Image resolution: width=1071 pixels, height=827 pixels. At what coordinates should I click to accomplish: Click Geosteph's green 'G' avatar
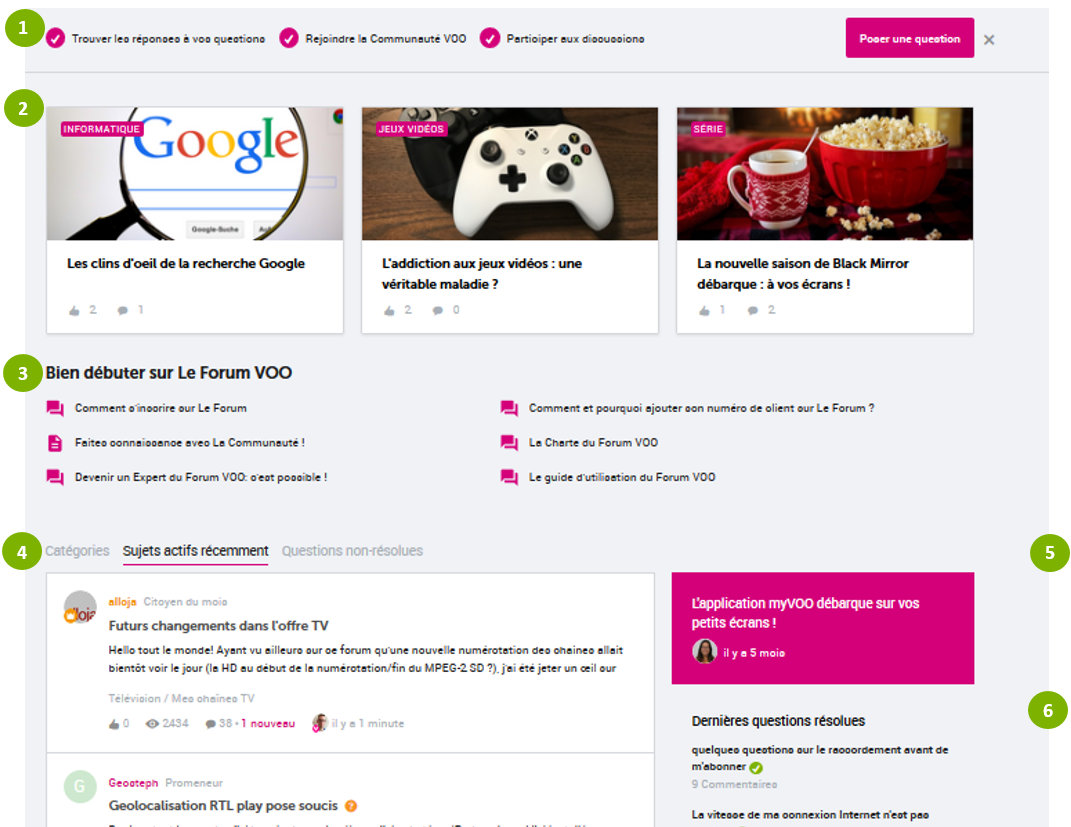coord(80,787)
